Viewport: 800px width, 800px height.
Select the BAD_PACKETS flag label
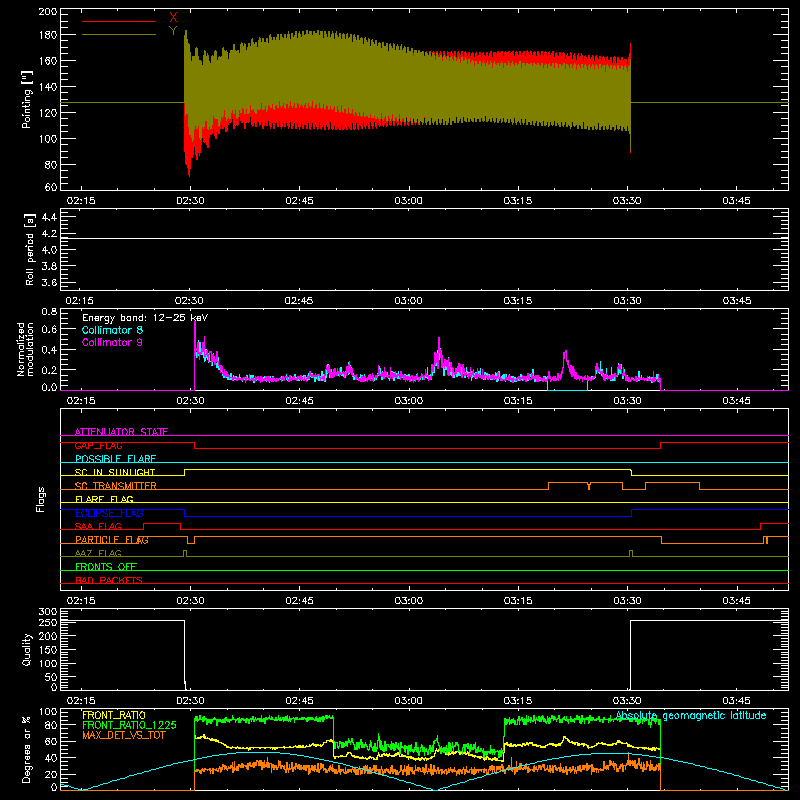coord(109,581)
